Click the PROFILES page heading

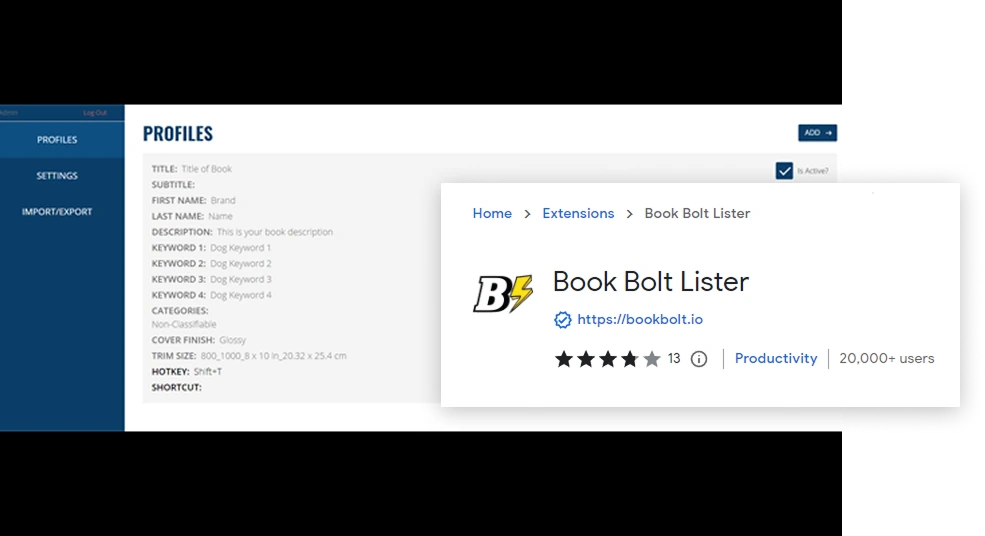pyautogui.click(x=178, y=133)
